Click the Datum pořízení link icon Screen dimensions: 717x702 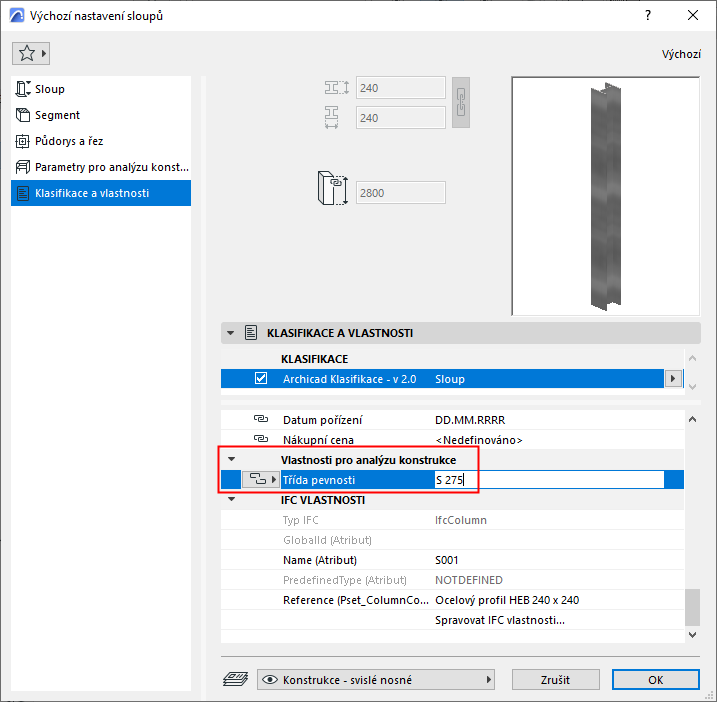(261, 419)
